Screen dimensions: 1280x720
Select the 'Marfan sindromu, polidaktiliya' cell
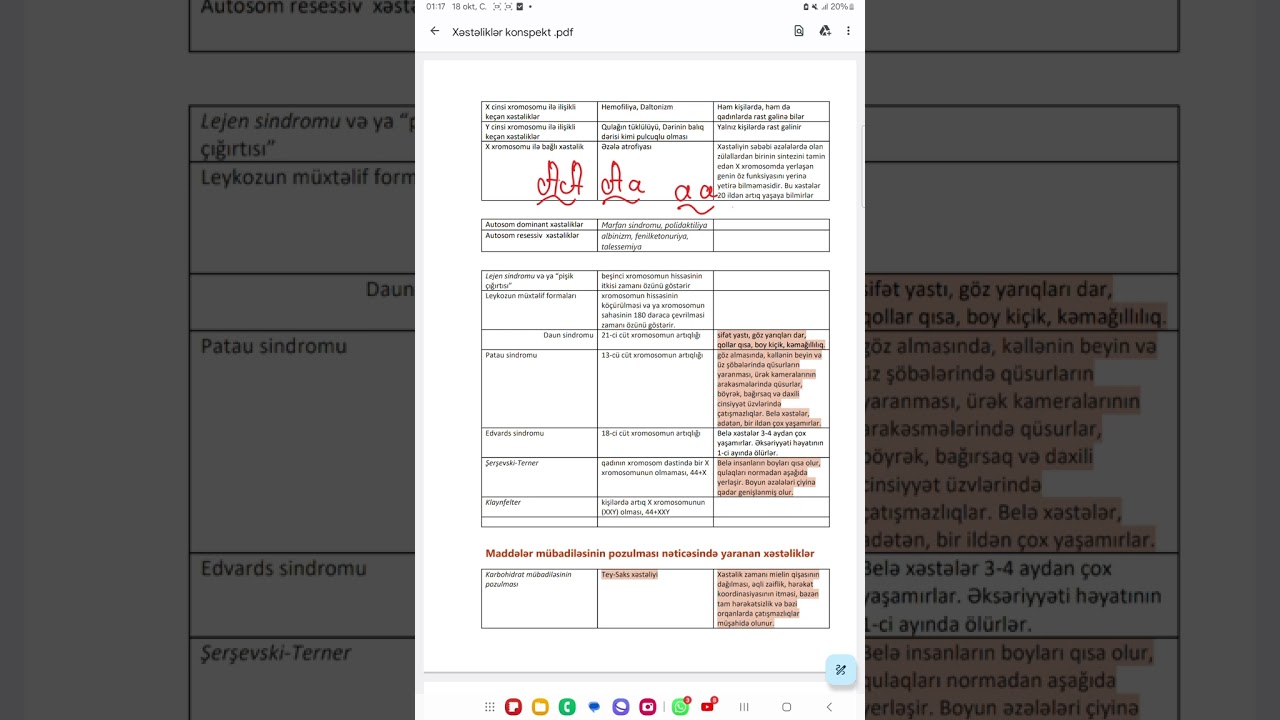click(x=655, y=225)
